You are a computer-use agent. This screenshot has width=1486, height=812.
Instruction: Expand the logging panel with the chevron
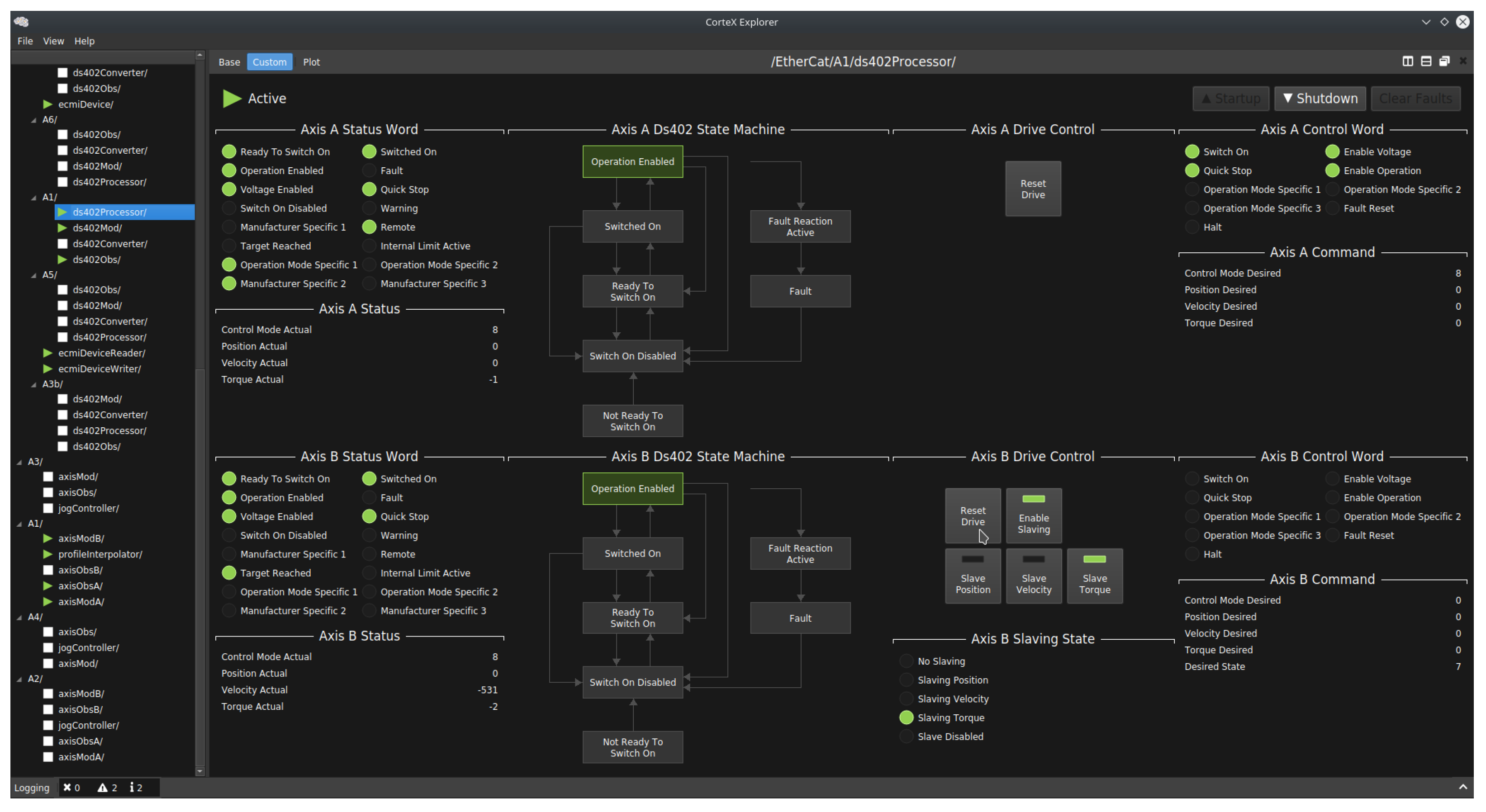click(1462, 787)
